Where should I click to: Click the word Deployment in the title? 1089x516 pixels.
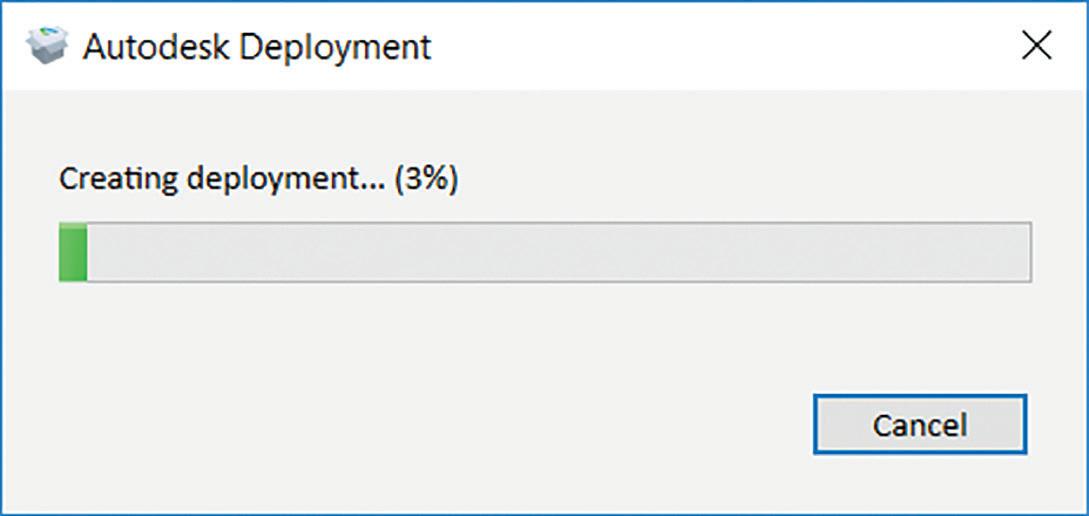coord(339,49)
